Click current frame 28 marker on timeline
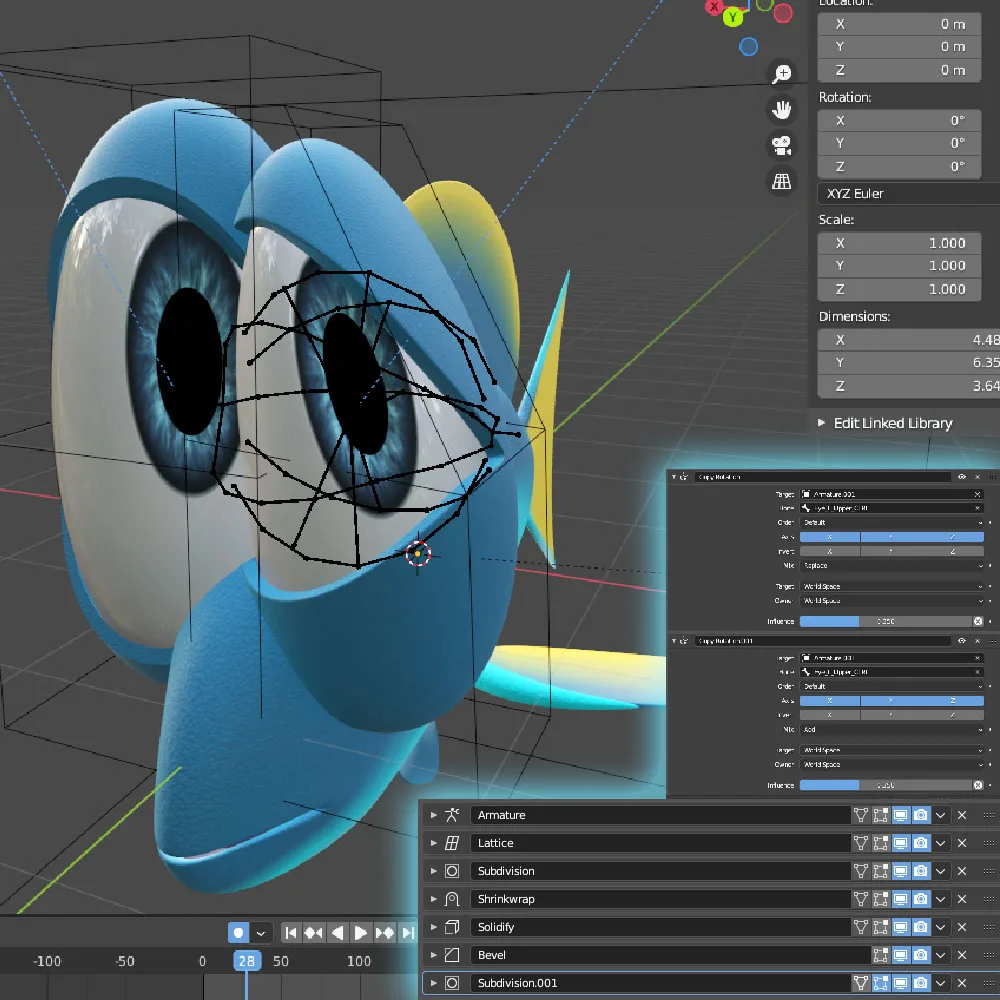 coord(247,960)
